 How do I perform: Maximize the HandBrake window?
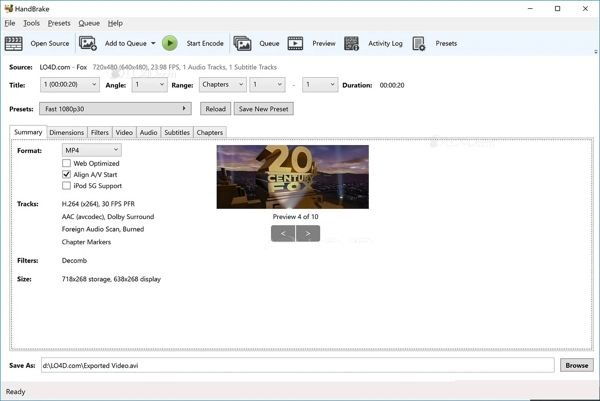558,8
